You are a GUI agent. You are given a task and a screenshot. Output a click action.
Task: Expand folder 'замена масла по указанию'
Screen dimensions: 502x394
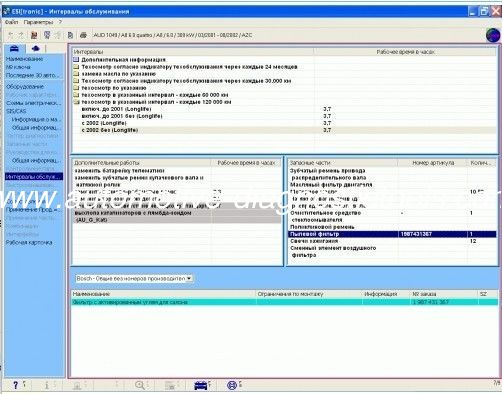tap(76, 74)
